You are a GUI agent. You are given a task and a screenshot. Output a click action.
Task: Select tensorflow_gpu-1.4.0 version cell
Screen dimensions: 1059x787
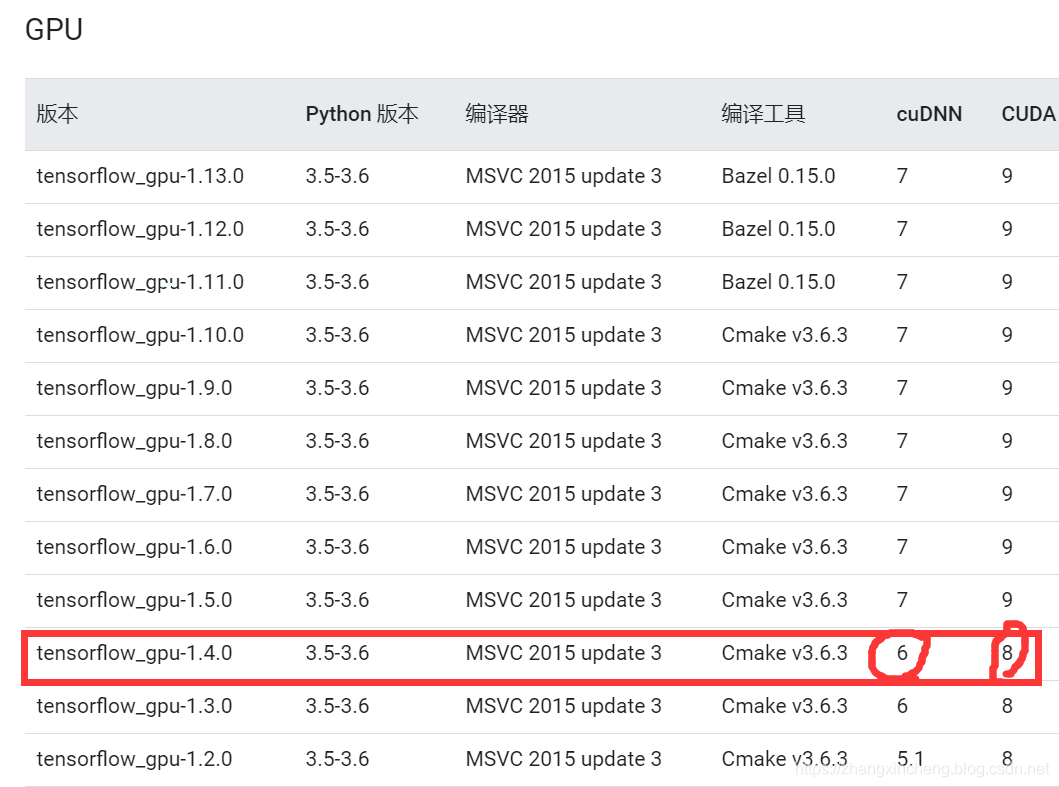point(134,653)
